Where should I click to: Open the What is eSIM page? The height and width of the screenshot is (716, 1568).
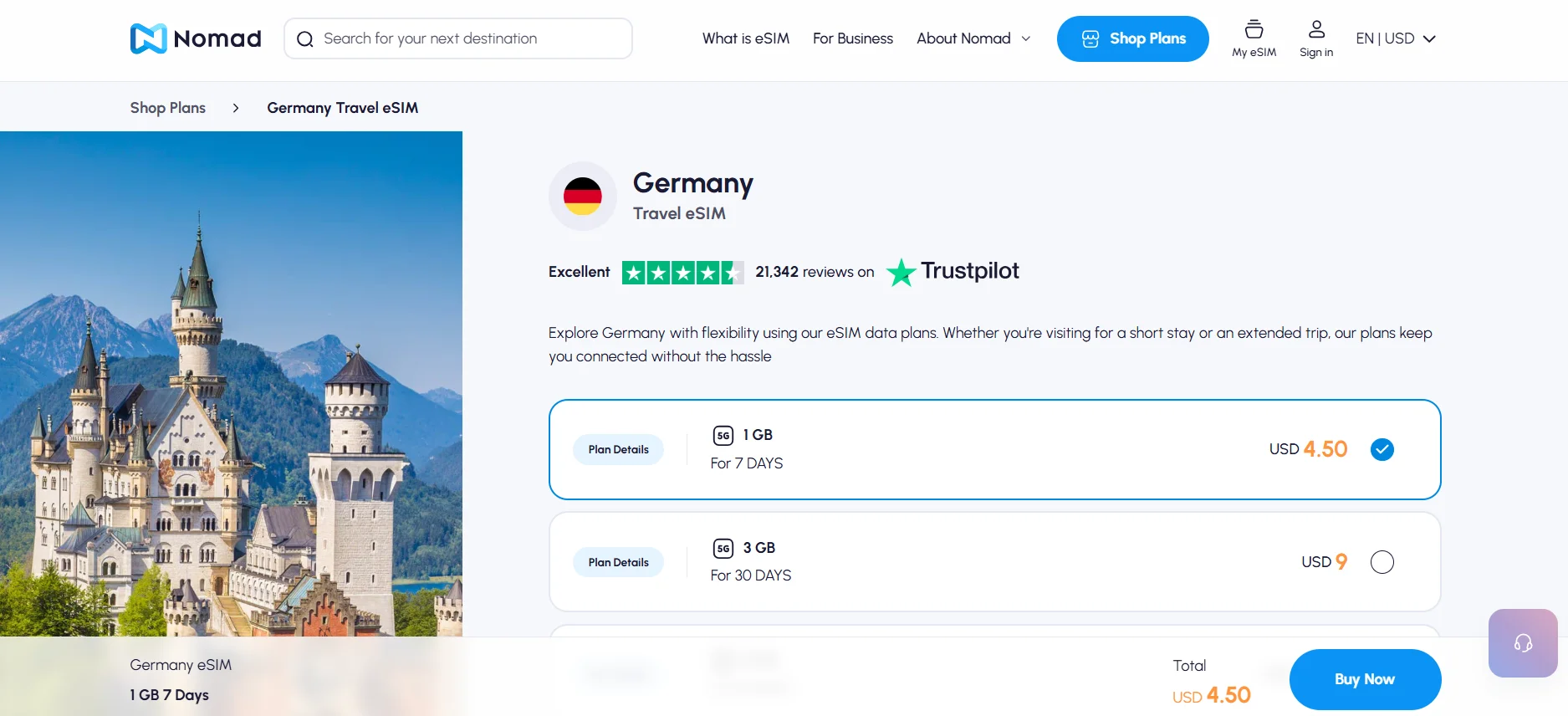[x=745, y=38]
